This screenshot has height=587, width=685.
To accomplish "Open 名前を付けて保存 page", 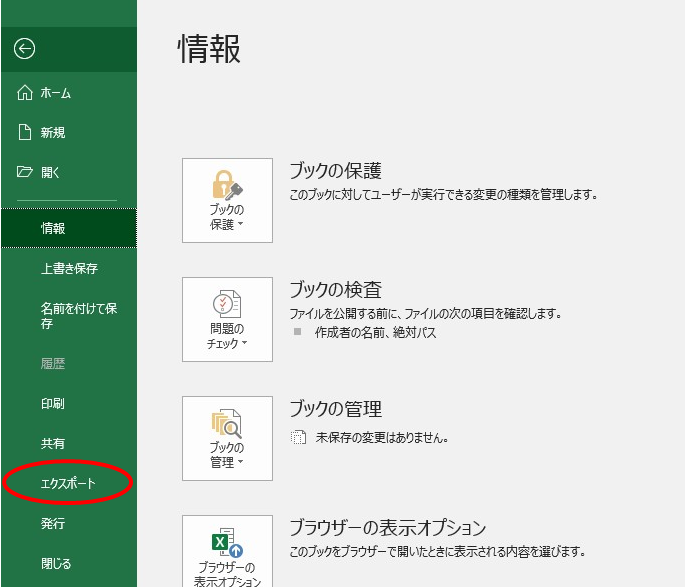I will point(69,316).
